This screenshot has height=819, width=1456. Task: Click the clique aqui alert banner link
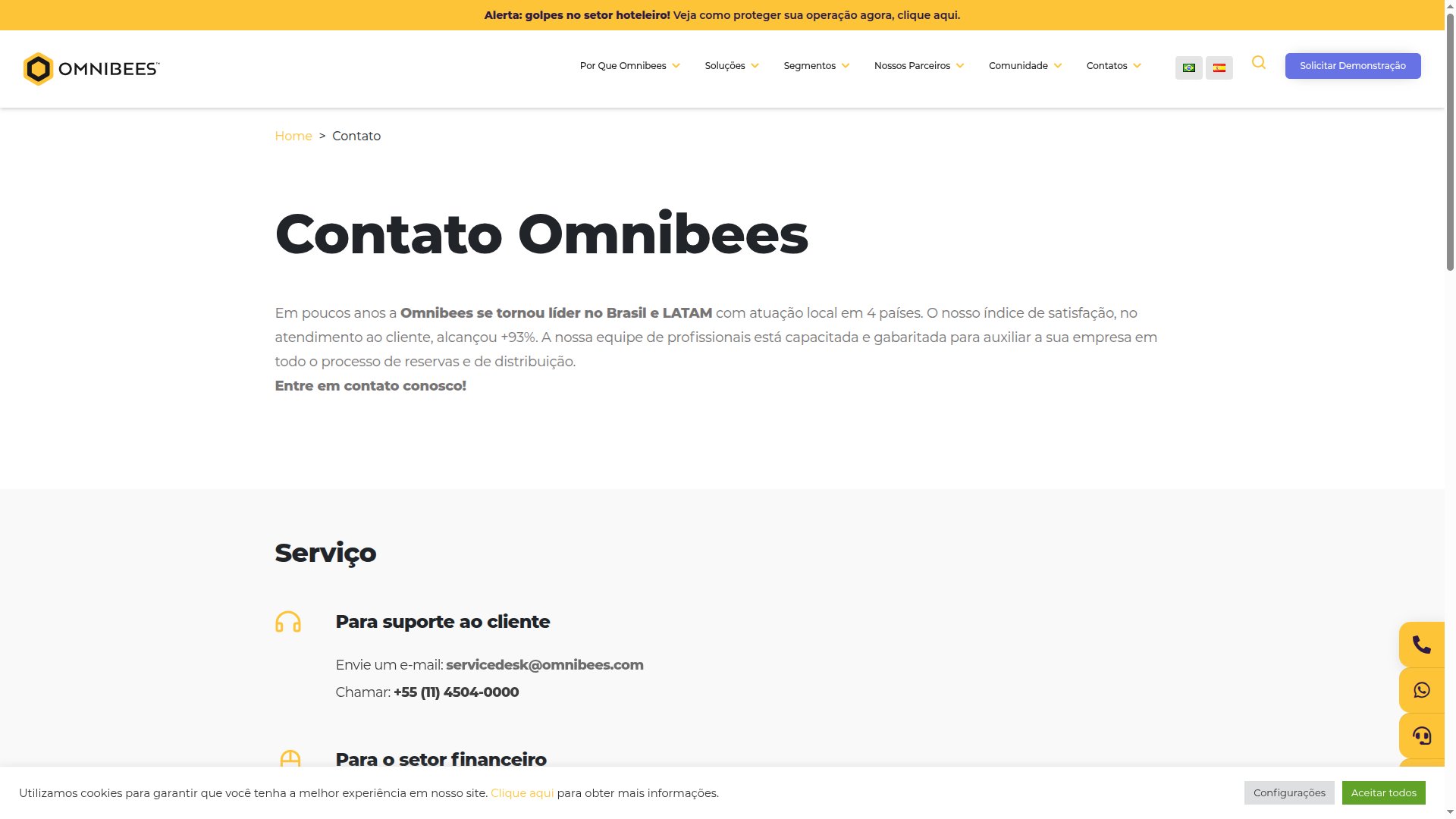tap(928, 14)
